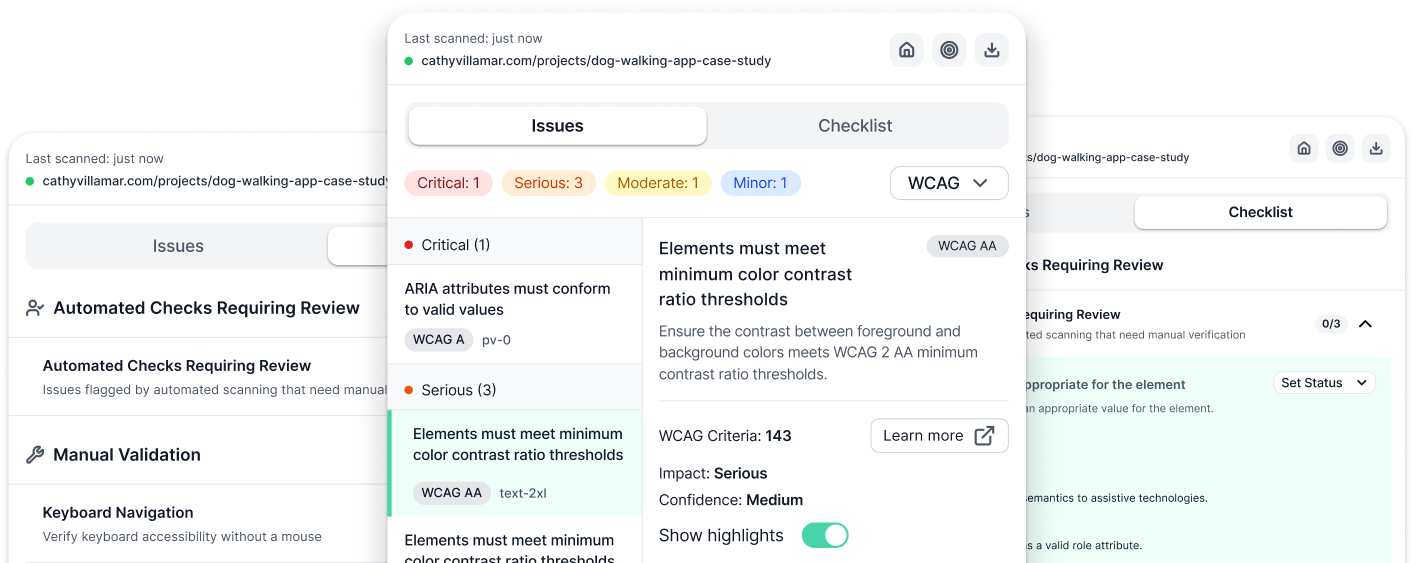
Task: Open the WCAG standard dropdown
Action: (x=948, y=183)
